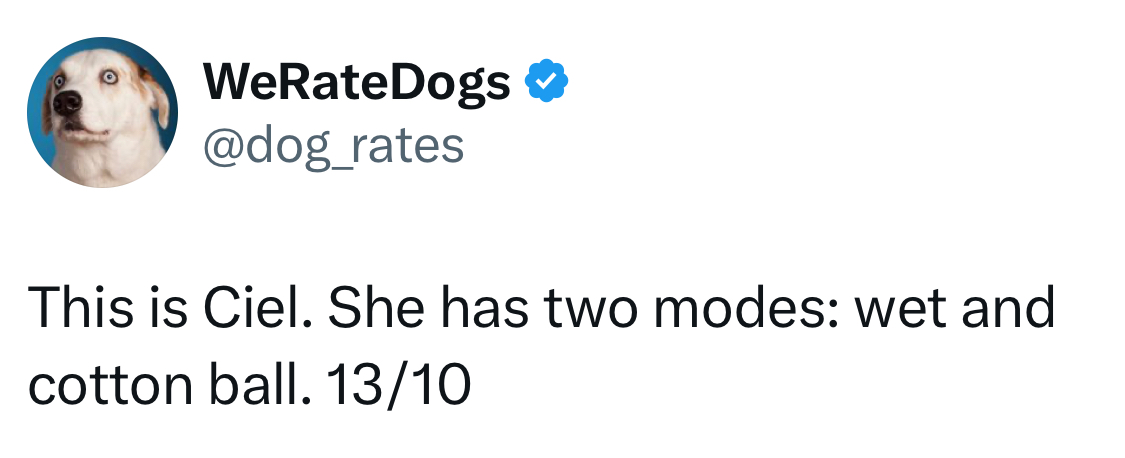Click the dog's nose in the avatar
Screen dimensions: 1125x458
point(67,102)
